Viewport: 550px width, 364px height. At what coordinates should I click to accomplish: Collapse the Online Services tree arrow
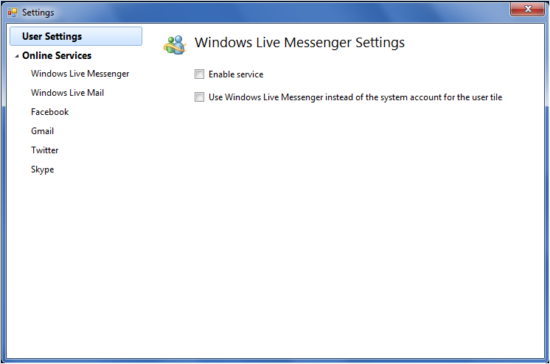tap(17, 56)
